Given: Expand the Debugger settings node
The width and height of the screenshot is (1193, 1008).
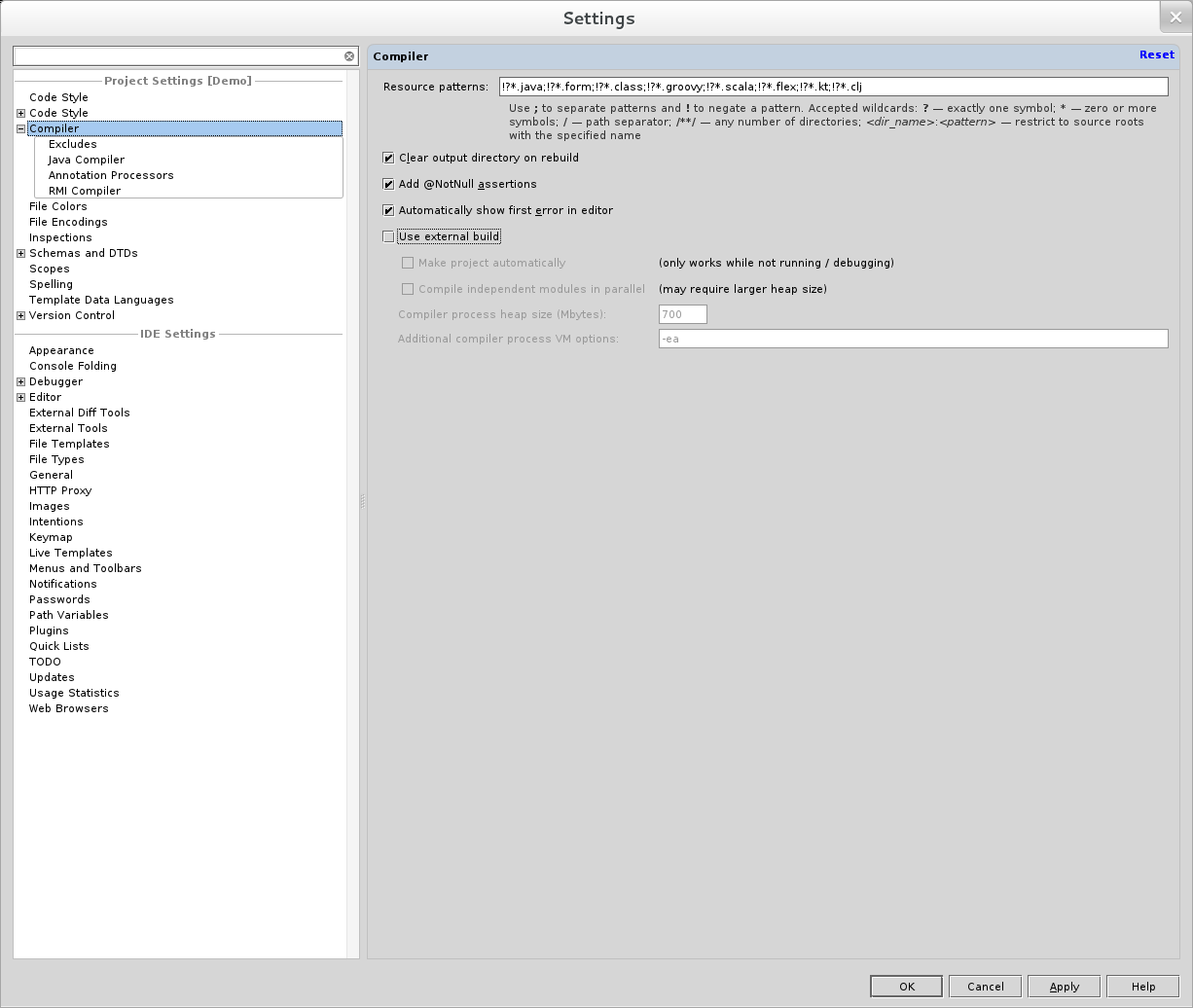Looking at the screenshot, I should coord(20,381).
